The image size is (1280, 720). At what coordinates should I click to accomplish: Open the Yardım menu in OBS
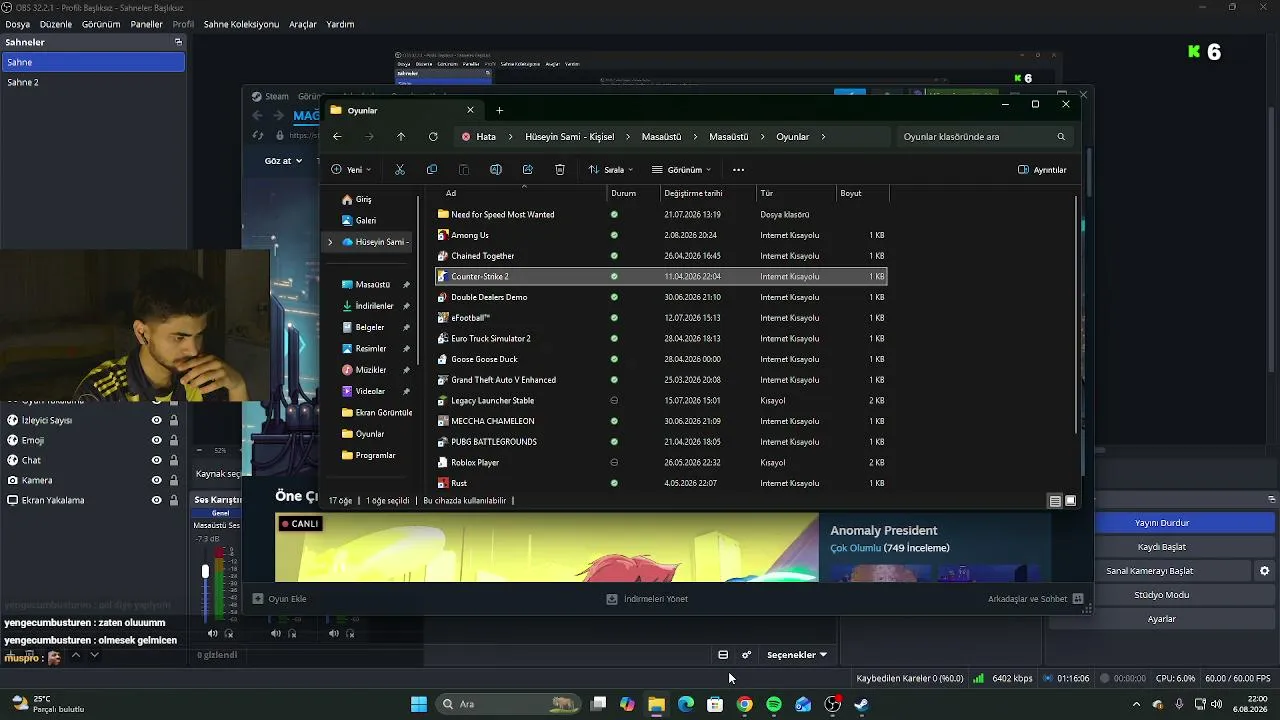pos(340,24)
